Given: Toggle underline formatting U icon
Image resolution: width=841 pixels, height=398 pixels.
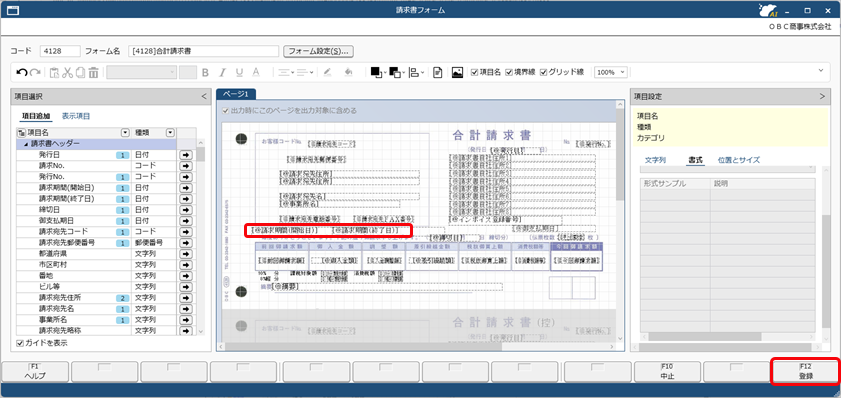Looking at the screenshot, I should click(239, 72).
